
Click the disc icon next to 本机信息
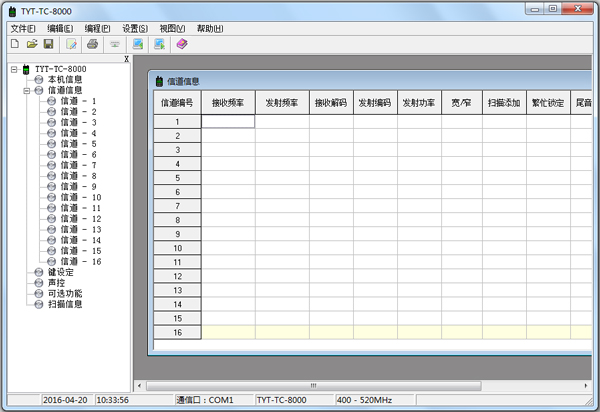pyautogui.click(x=39, y=80)
